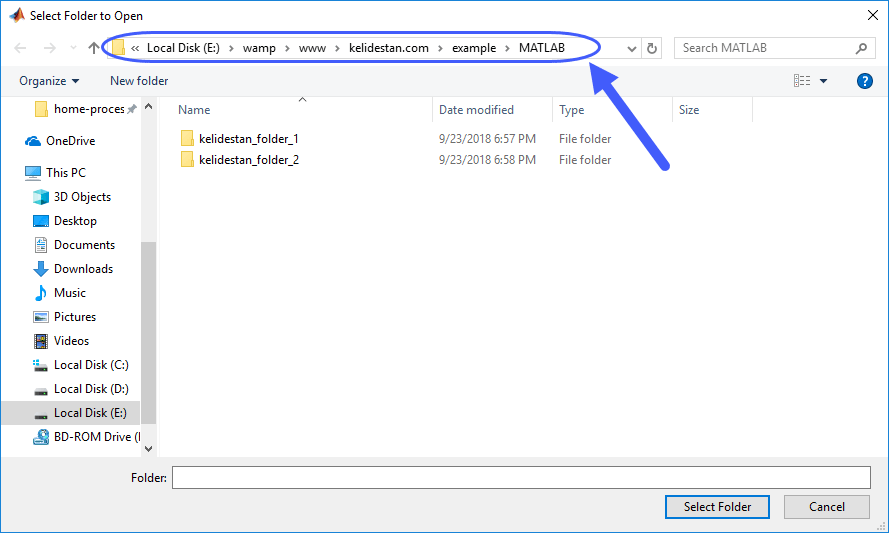Open Music in the sidebar
The image size is (889, 533).
(70, 293)
